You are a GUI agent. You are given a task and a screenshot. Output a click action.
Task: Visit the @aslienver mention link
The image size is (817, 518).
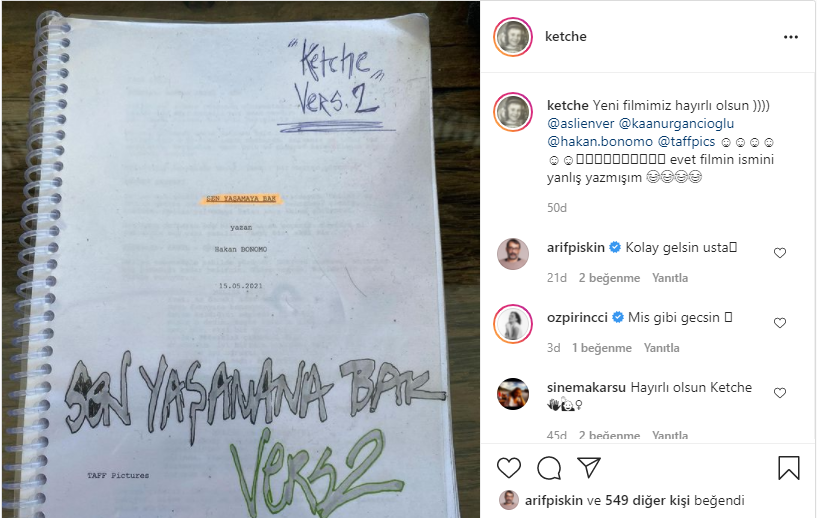(581, 124)
